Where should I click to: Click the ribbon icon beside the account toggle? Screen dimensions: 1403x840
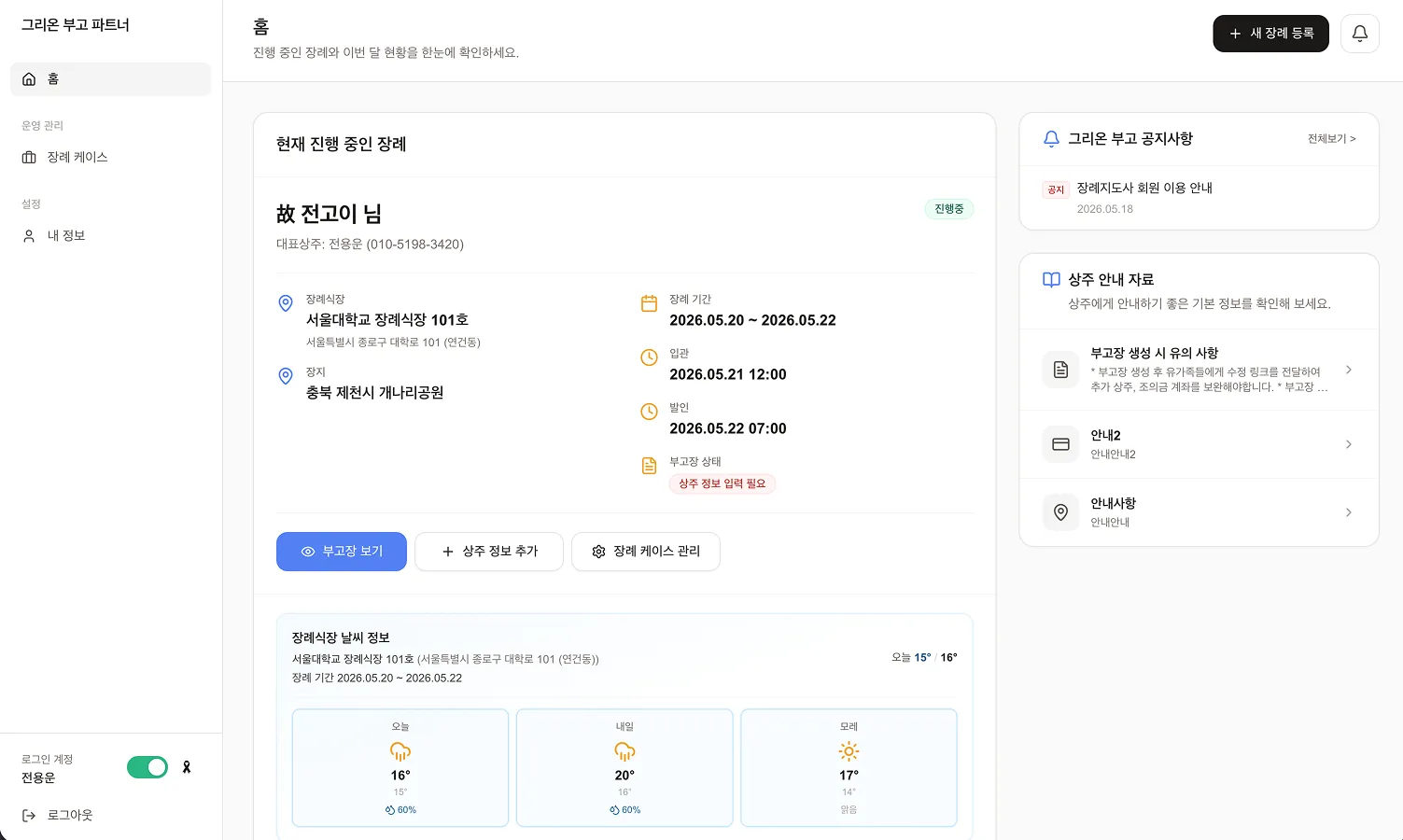[x=187, y=767]
